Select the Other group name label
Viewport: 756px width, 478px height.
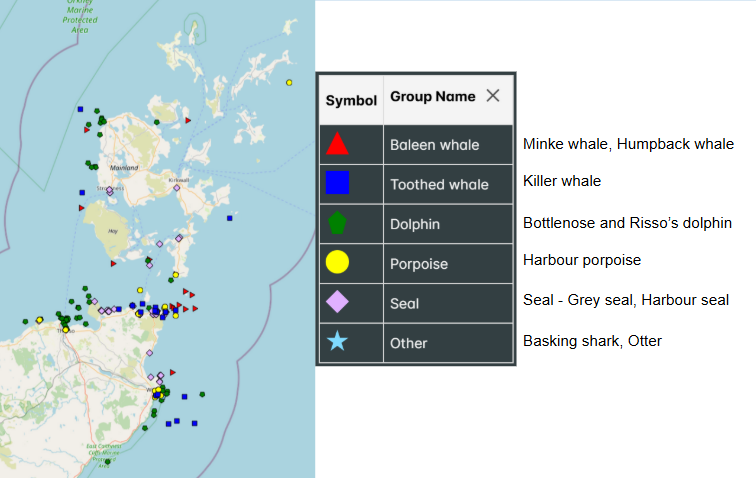[x=408, y=343]
